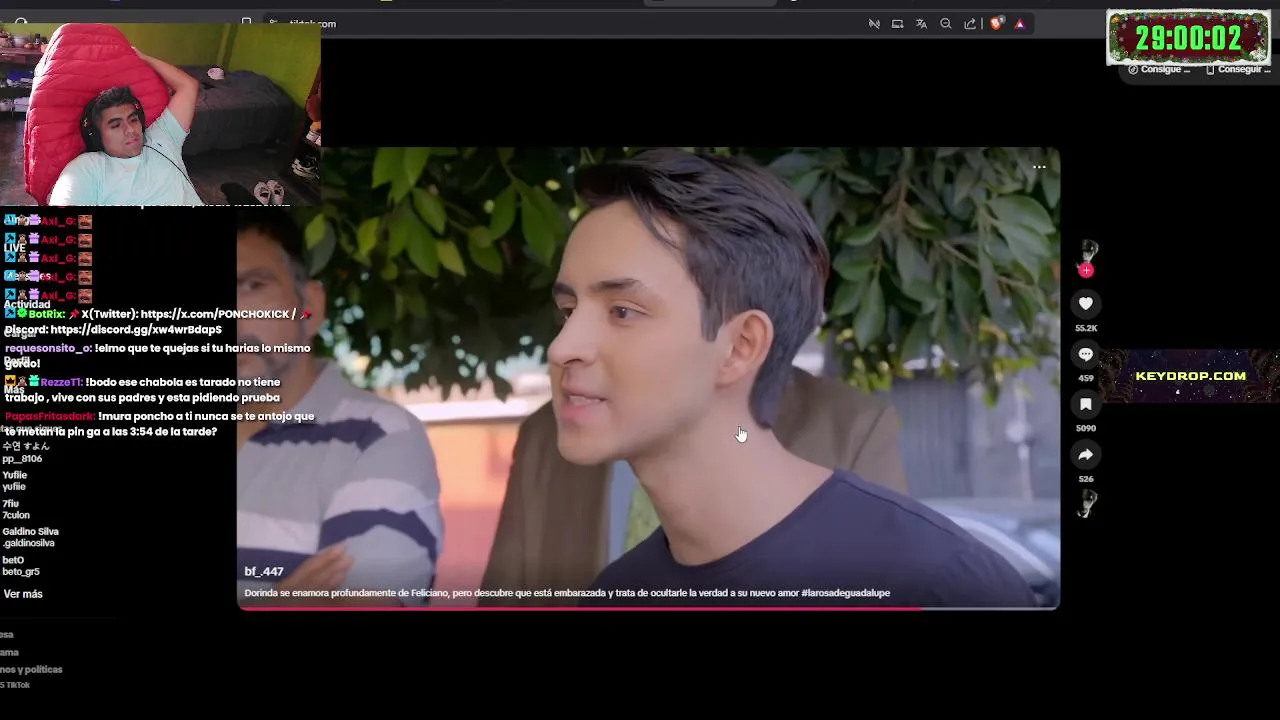Image resolution: width=1280 pixels, height=720 pixels.
Task: Click the KEYDROP.COM banner
Action: [x=1190, y=376]
